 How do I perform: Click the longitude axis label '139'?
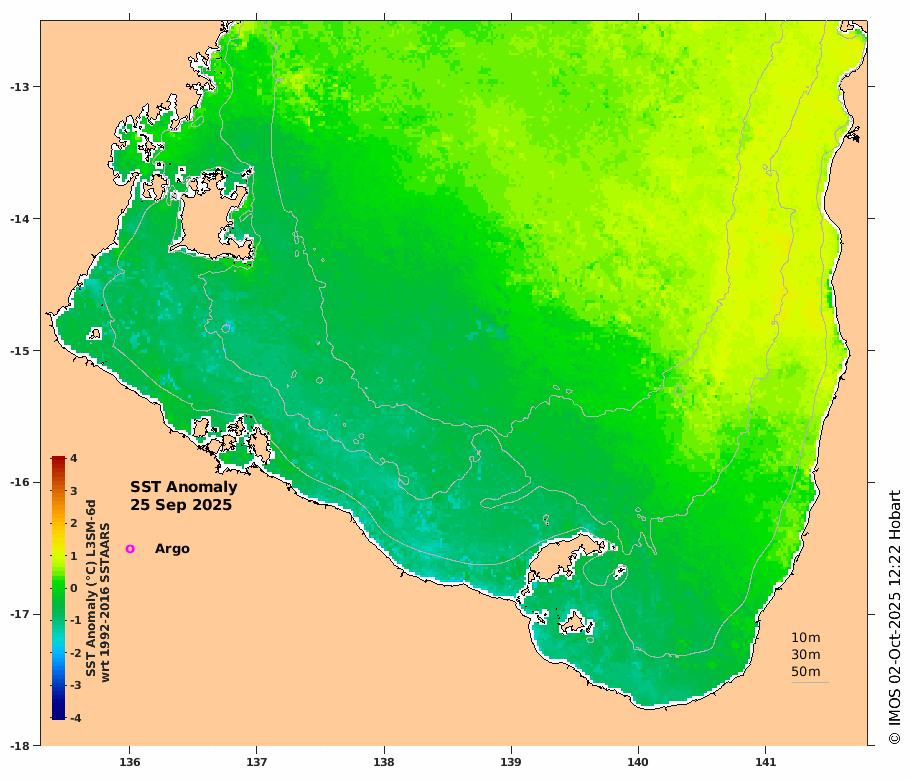511,762
